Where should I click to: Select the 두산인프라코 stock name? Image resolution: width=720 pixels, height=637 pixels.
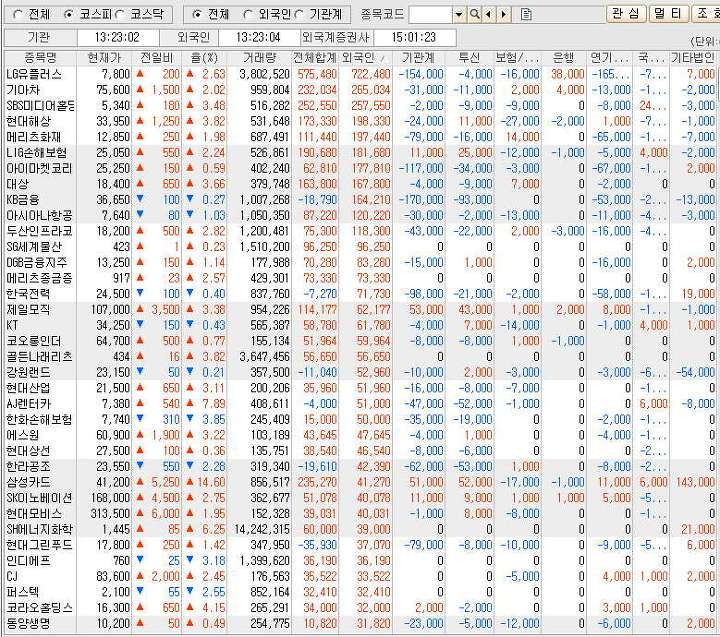point(39,231)
